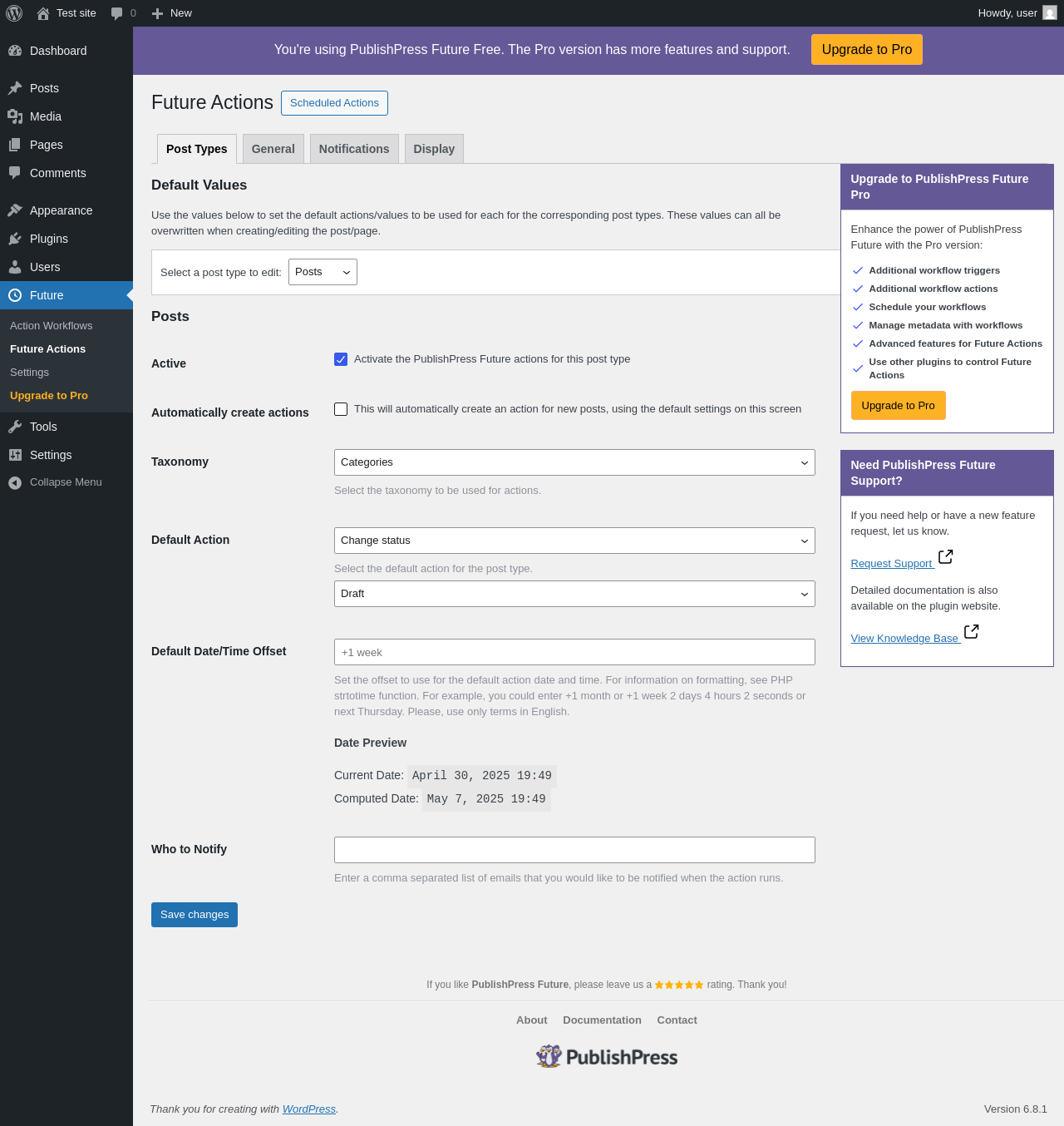Enable the Automatically create actions checkbox
The height and width of the screenshot is (1126, 1064).
[341, 409]
